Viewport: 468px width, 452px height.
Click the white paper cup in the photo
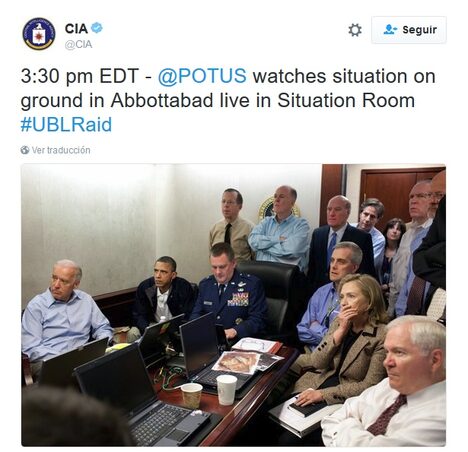click(227, 389)
